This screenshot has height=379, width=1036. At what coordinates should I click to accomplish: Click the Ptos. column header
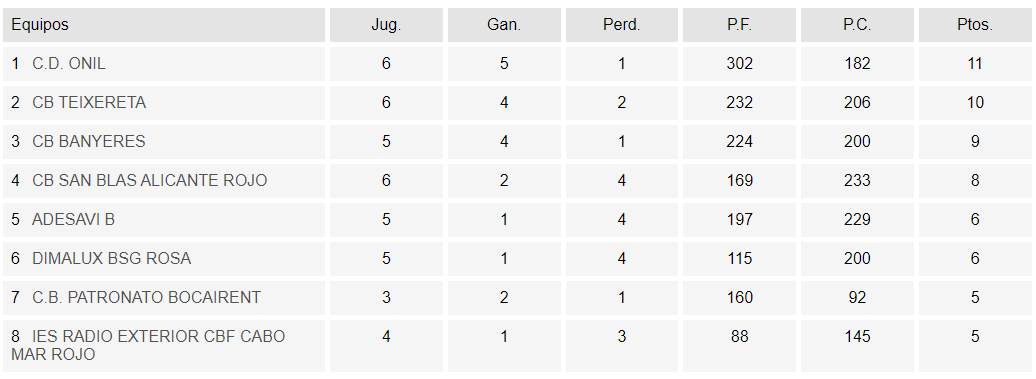pyautogui.click(x=975, y=25)
